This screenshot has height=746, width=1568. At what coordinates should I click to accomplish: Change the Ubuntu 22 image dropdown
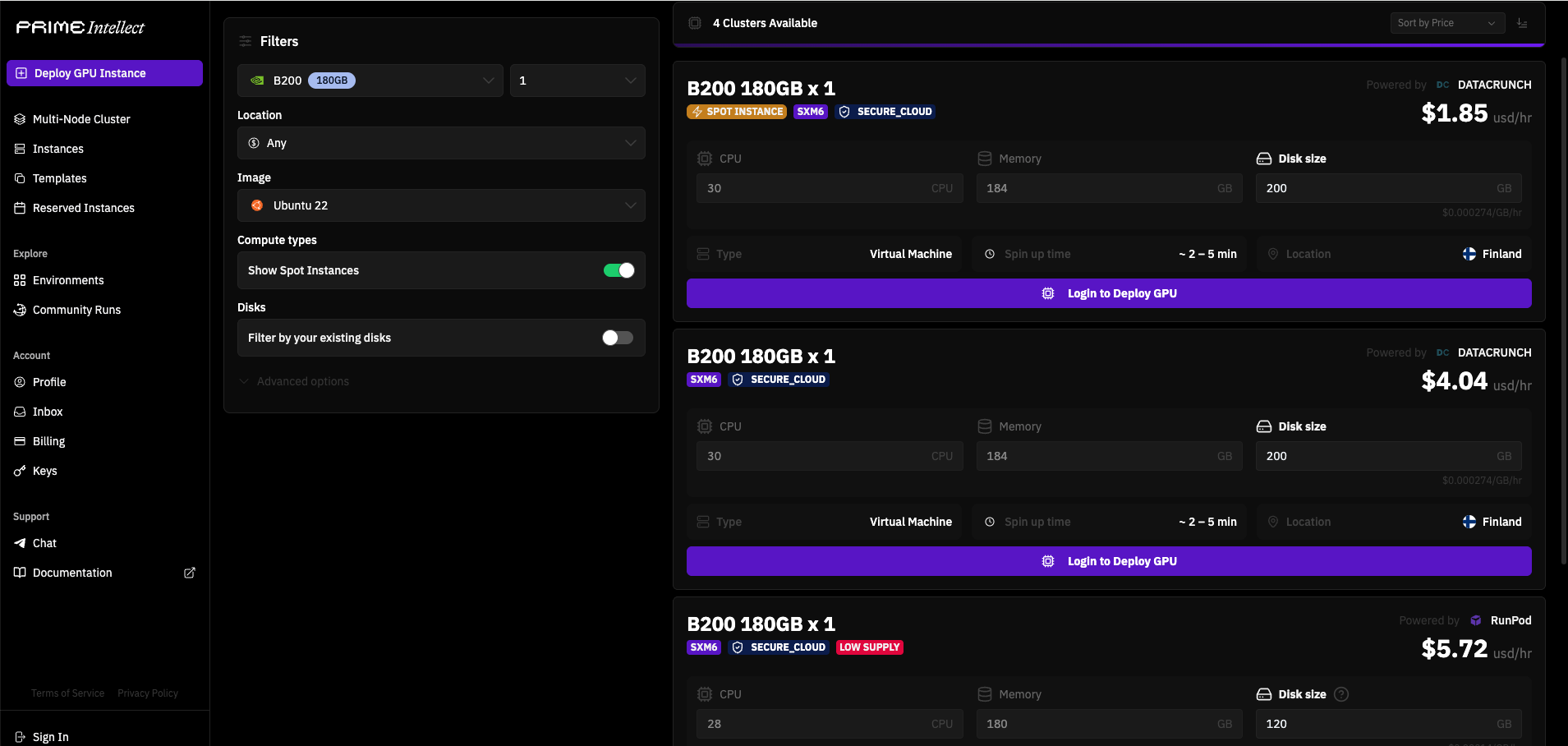pos(440,205)
